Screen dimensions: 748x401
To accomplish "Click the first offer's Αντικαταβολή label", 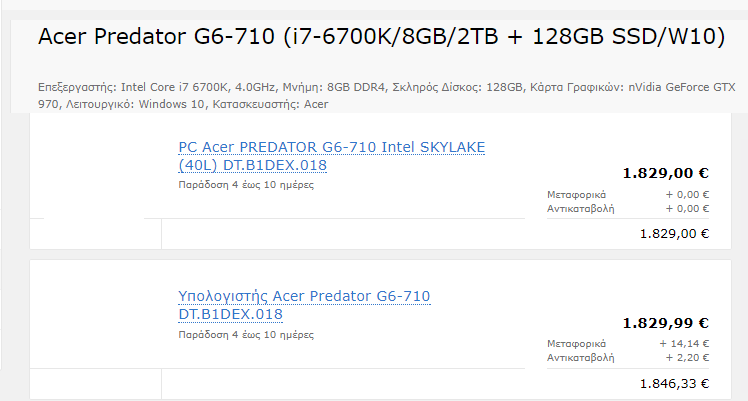I will [580, 208].
